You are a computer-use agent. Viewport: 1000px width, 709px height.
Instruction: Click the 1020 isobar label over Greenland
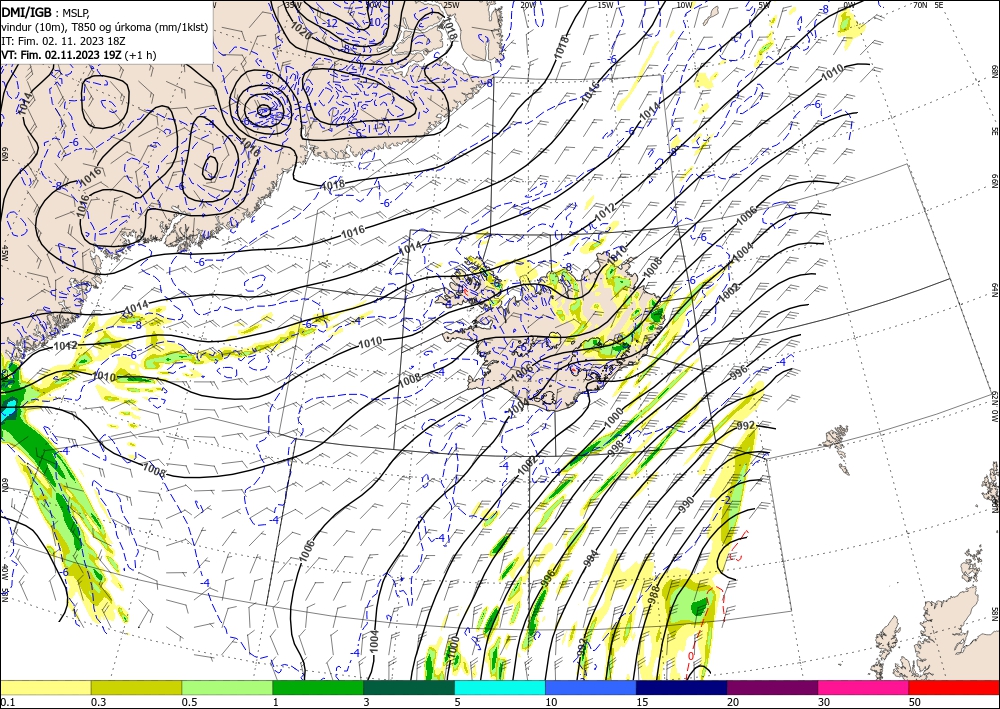point(300,30)
